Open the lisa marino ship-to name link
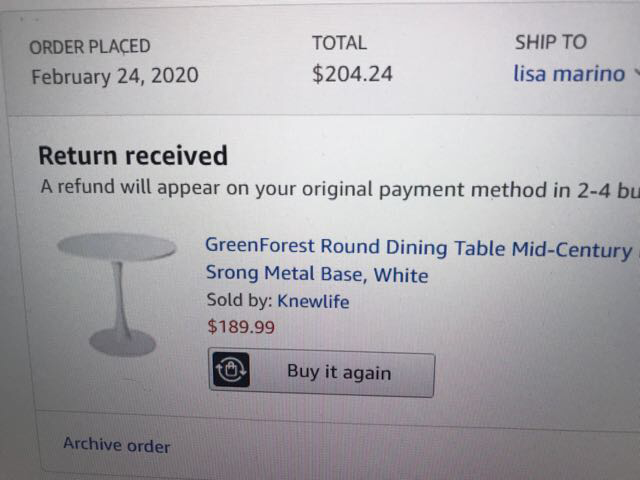 tap(568, 74)
